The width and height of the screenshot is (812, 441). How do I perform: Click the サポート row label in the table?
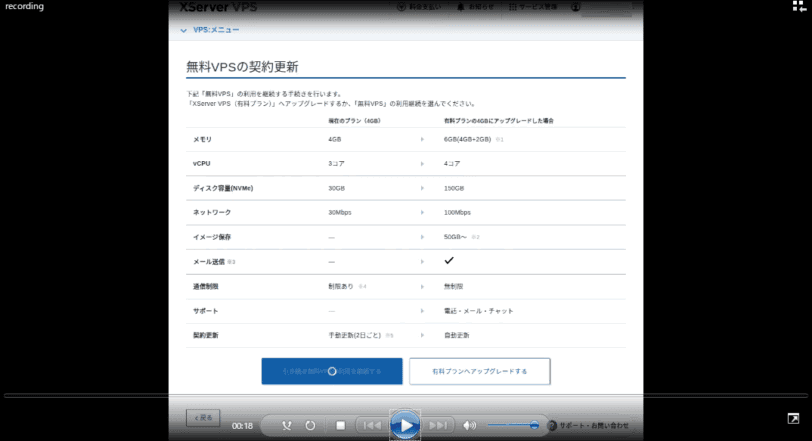[x=206, y=311]
